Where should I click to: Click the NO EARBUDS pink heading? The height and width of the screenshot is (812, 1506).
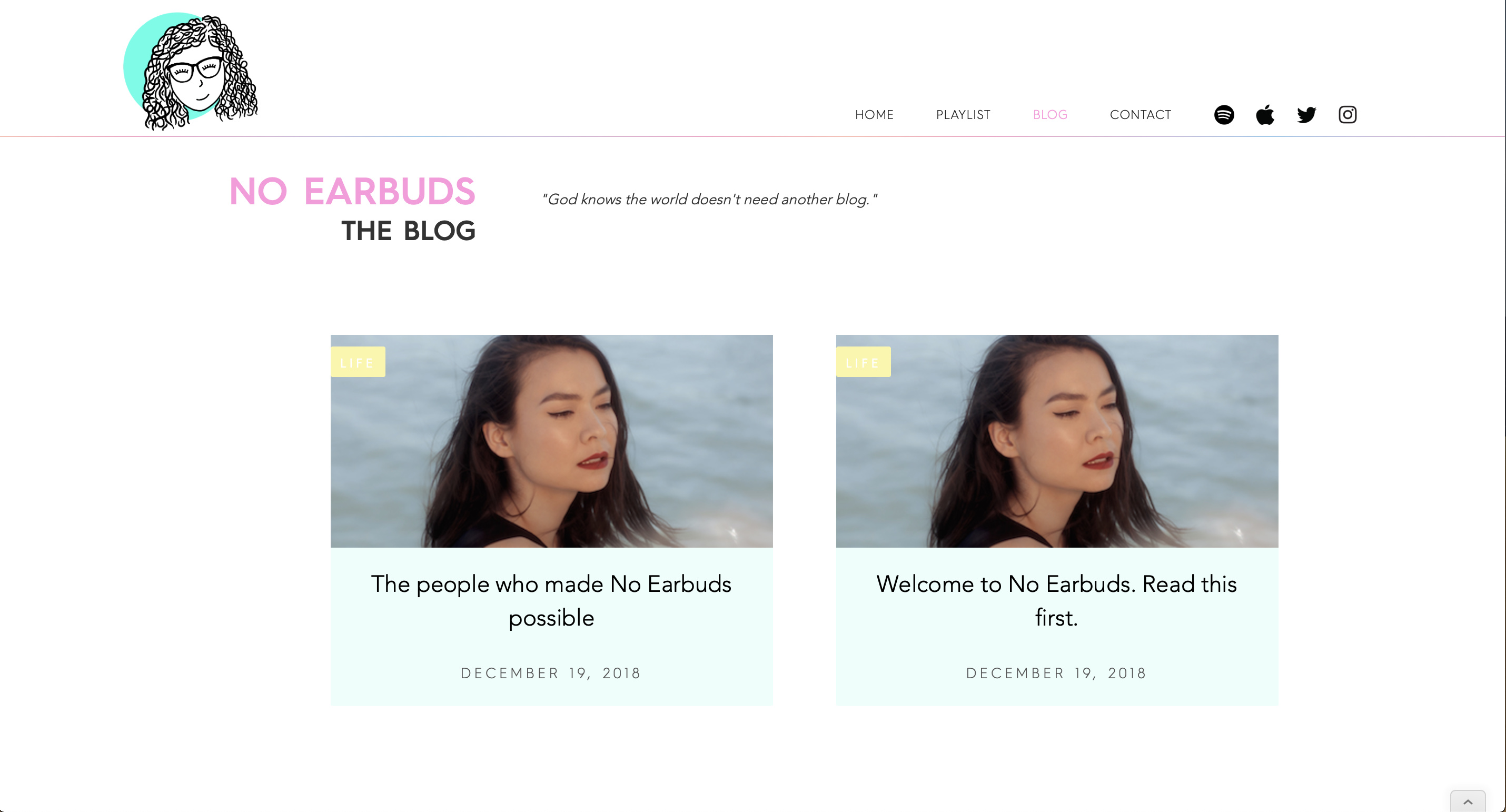(352, 191)
